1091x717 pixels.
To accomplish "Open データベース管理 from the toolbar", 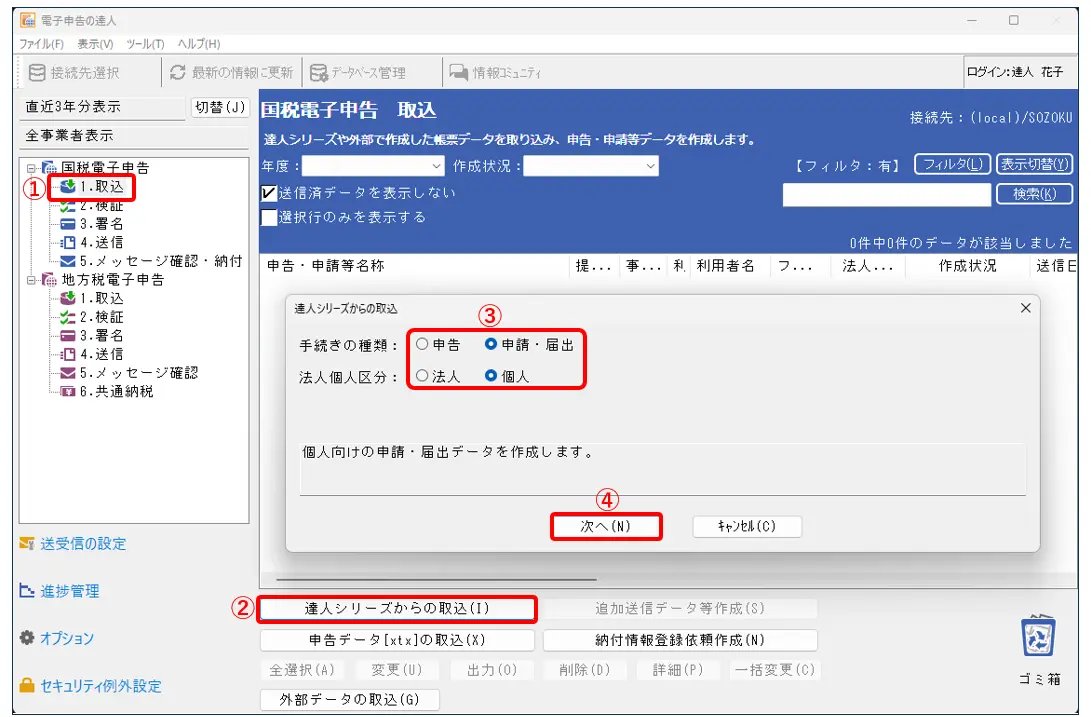I will pyautogui.click(x=319, y=72).
